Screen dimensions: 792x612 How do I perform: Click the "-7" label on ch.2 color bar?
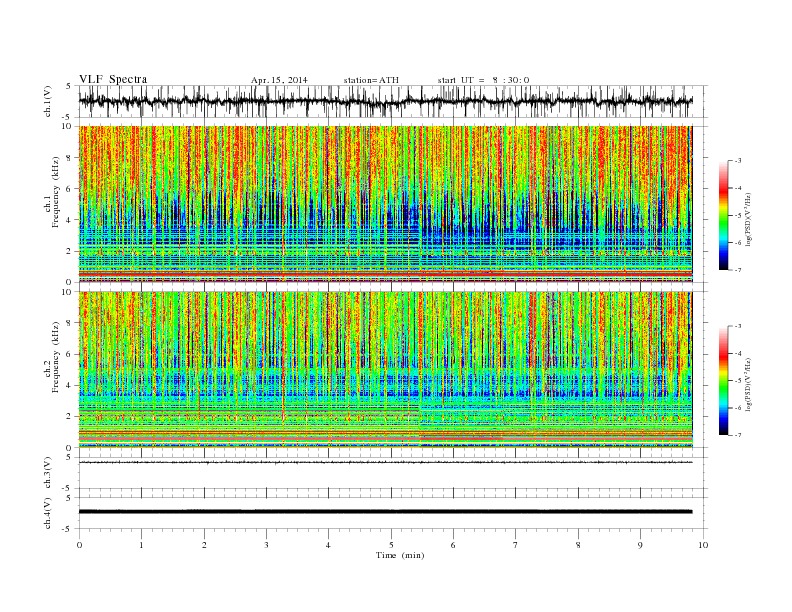pyautogui.click(x=738, y=435)
